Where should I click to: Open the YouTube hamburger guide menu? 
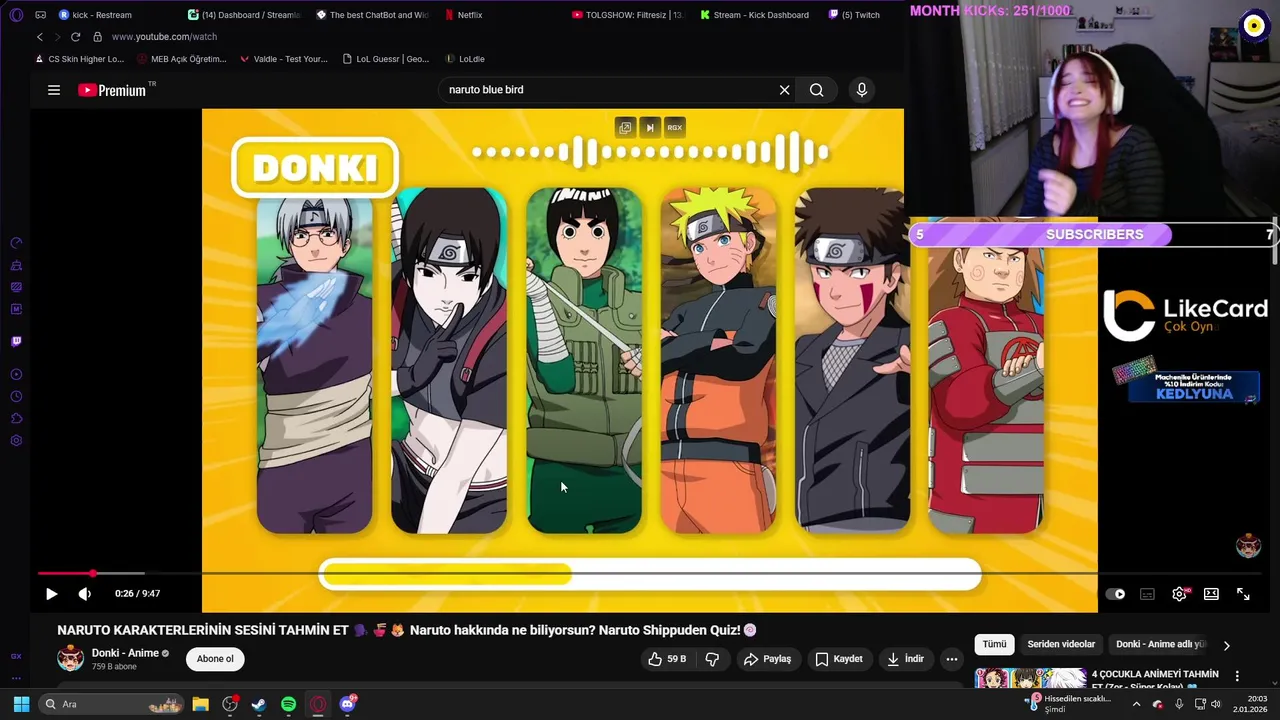click(54, 90)
